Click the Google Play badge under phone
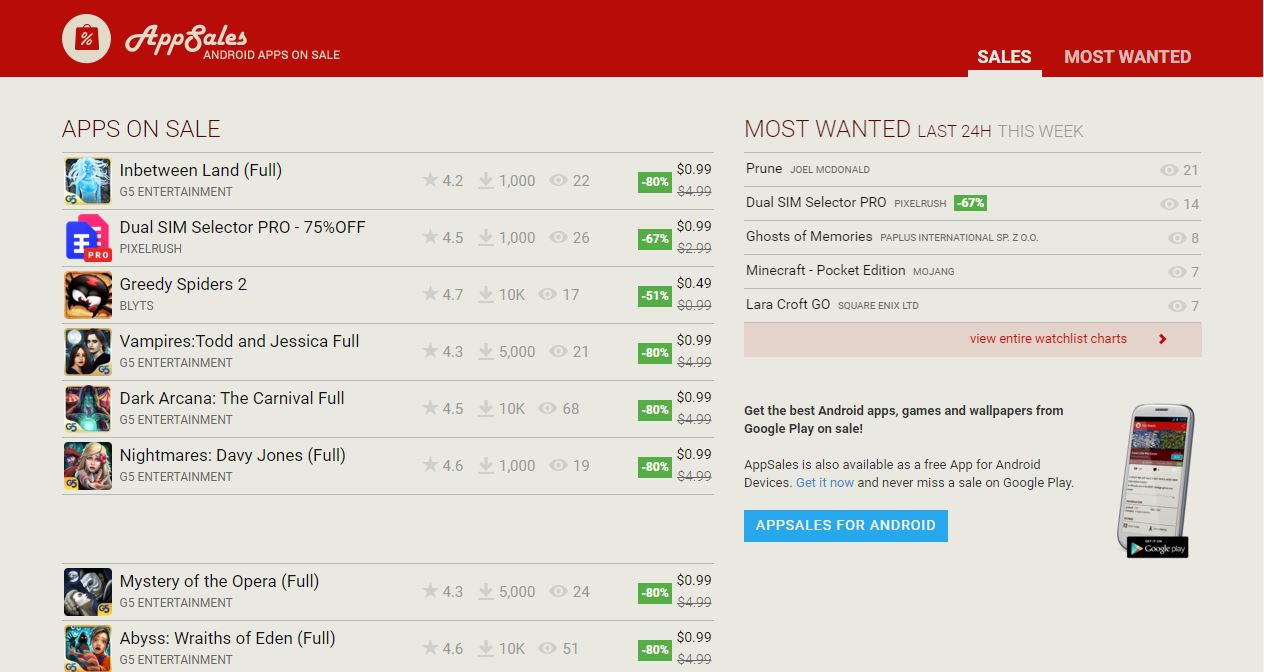The width and height of the screenshot is (1264, 672). click(1157, 547)
